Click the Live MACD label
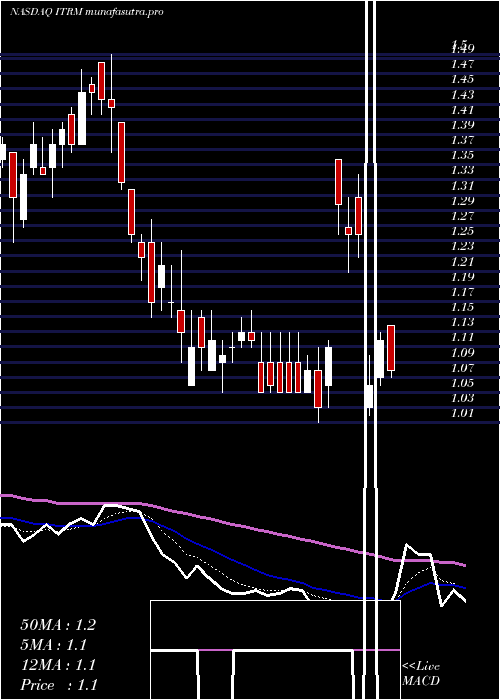This screenshot has width=500, height=700. (421, 674)
